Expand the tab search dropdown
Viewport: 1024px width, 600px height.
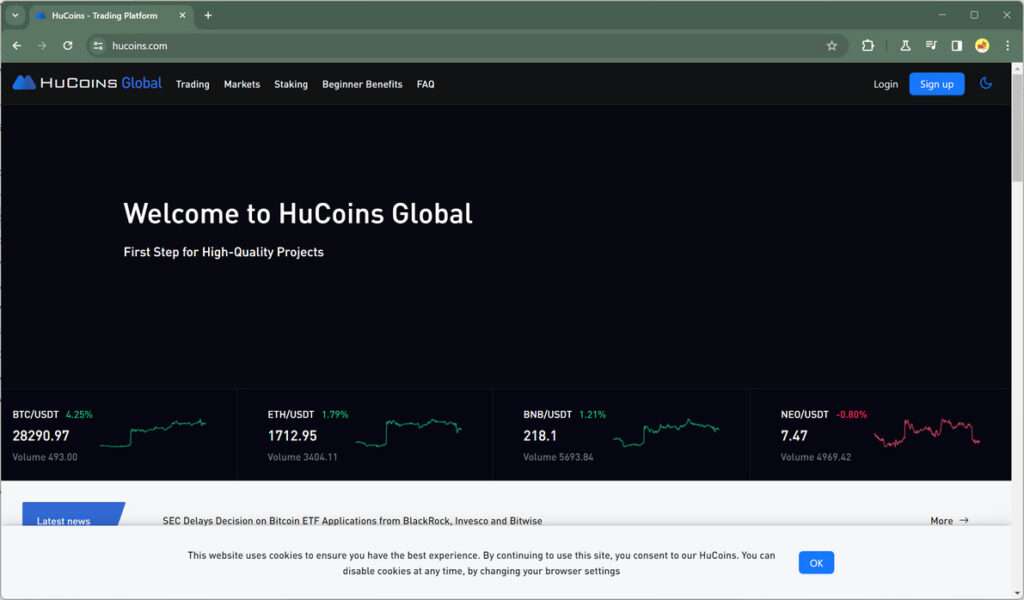[x=15, y=16]
